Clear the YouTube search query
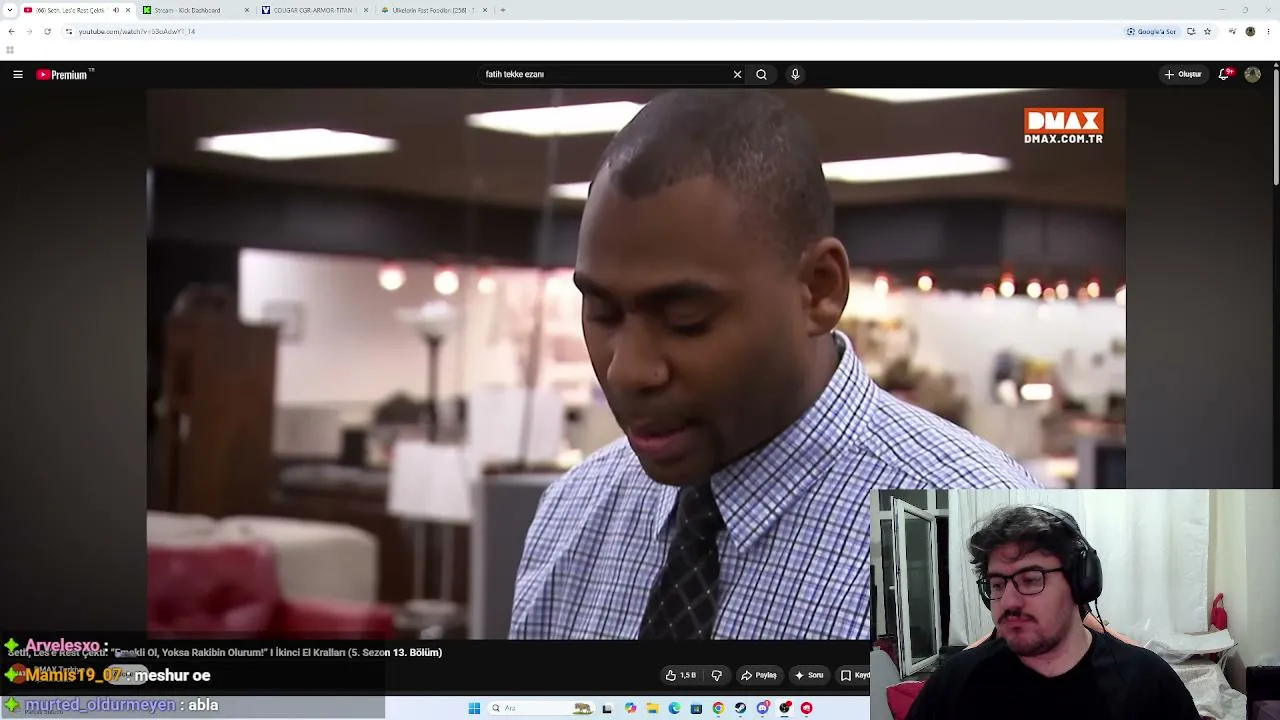The width and height of the screenshot is (1280, 720). [737, 74]
